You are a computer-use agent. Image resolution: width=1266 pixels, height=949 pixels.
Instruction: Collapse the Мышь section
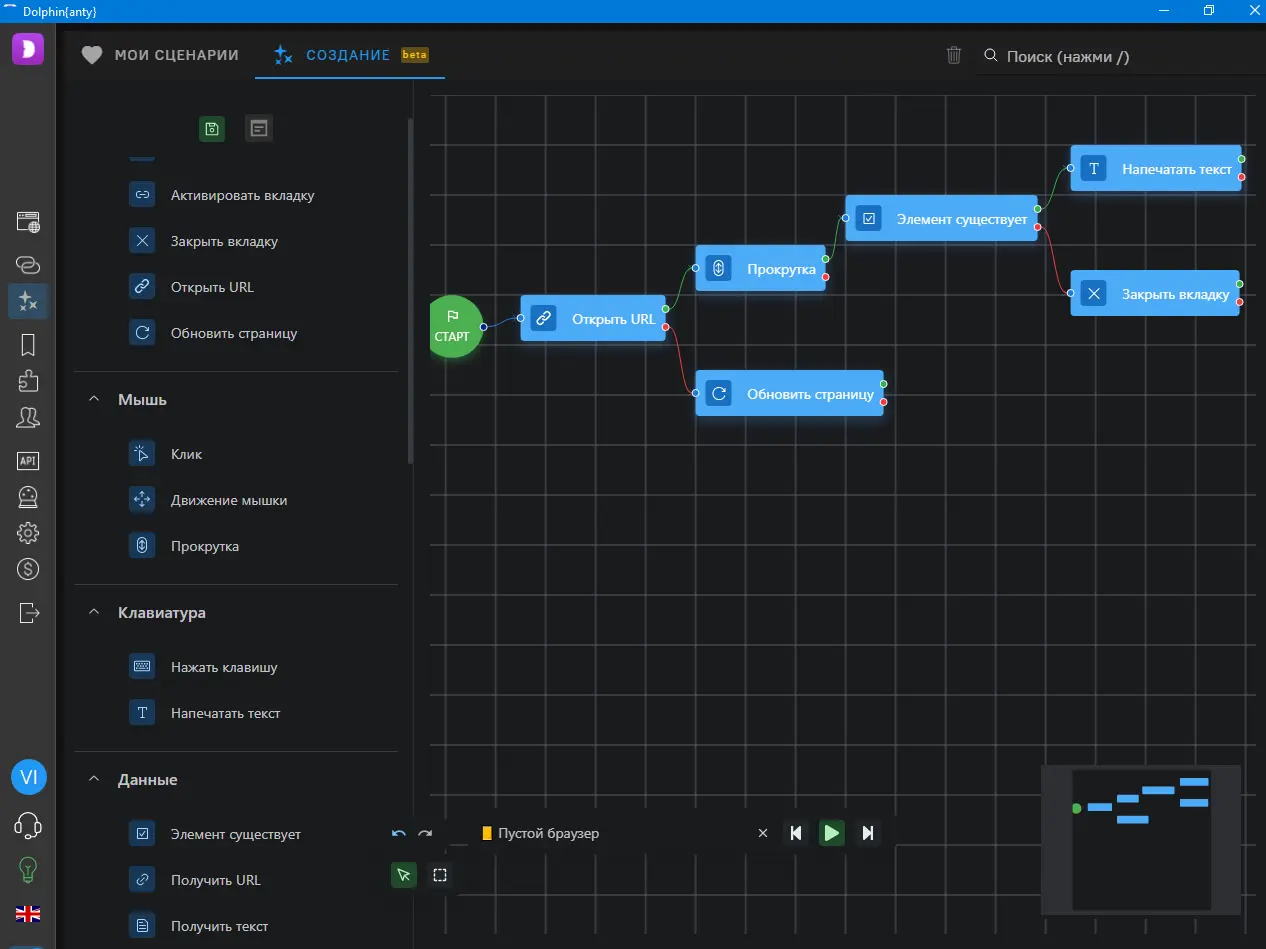95,399
